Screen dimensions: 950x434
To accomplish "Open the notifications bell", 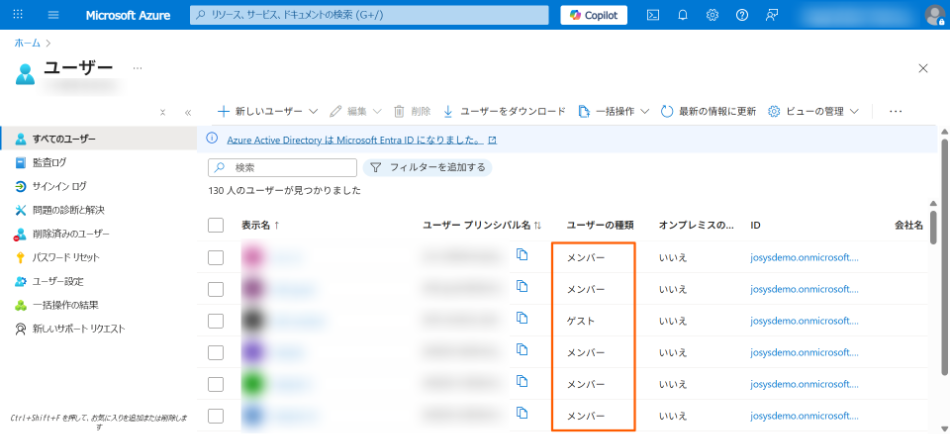I will click(683, 15).
